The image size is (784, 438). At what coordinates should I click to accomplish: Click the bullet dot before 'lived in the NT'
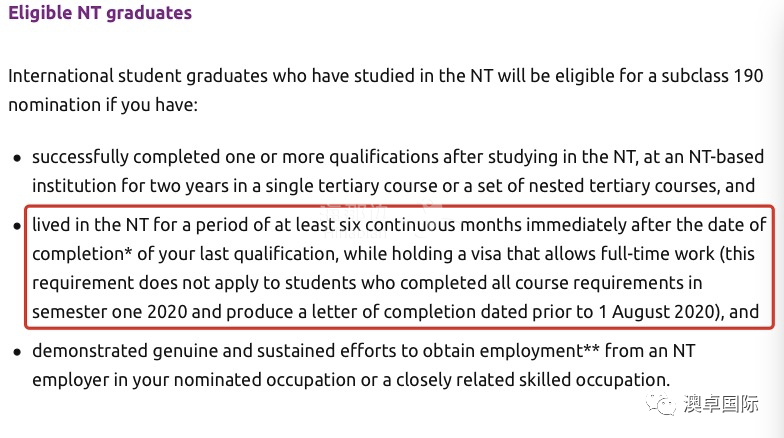click(x=18, y=226)
